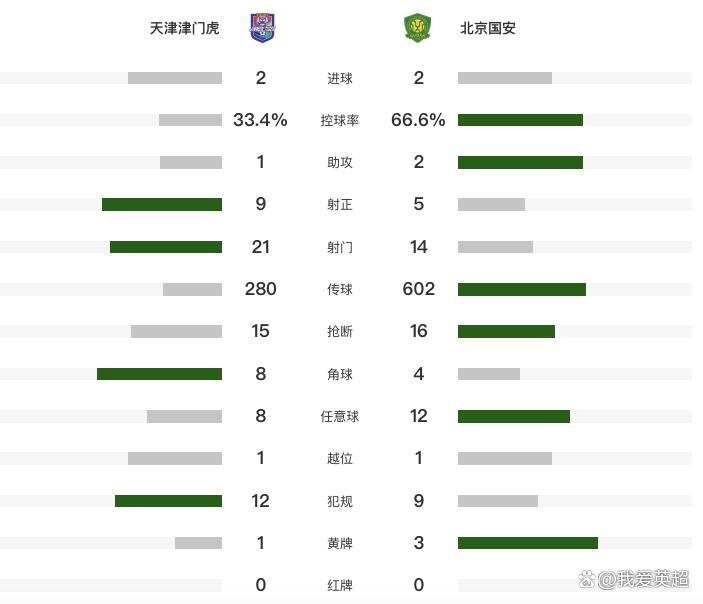Click Beijing's green tackles bar for 16
Viewport: 703px width, 604px height.
(506, 331)
